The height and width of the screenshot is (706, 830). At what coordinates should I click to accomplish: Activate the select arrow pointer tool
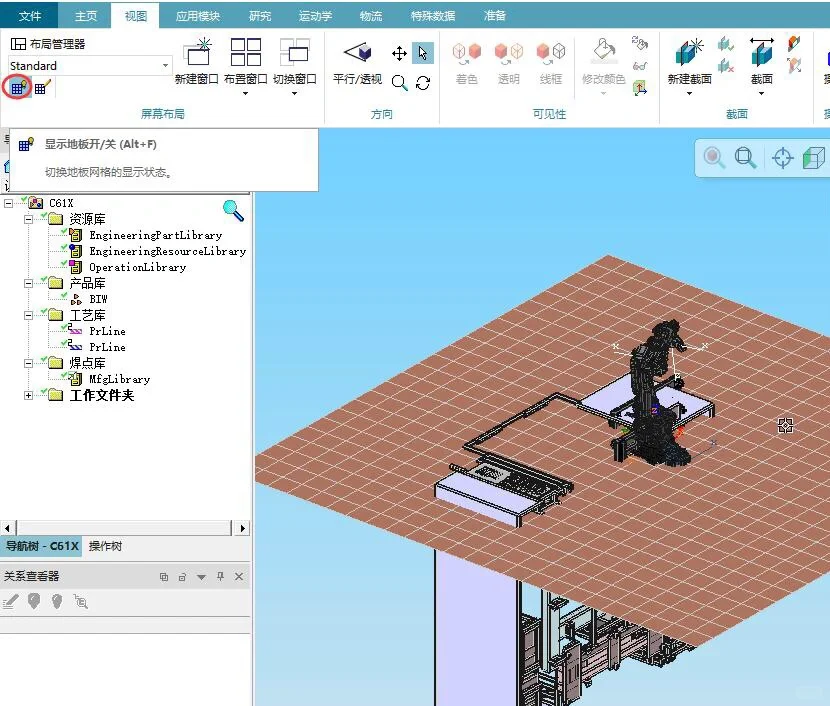point(422,53)
